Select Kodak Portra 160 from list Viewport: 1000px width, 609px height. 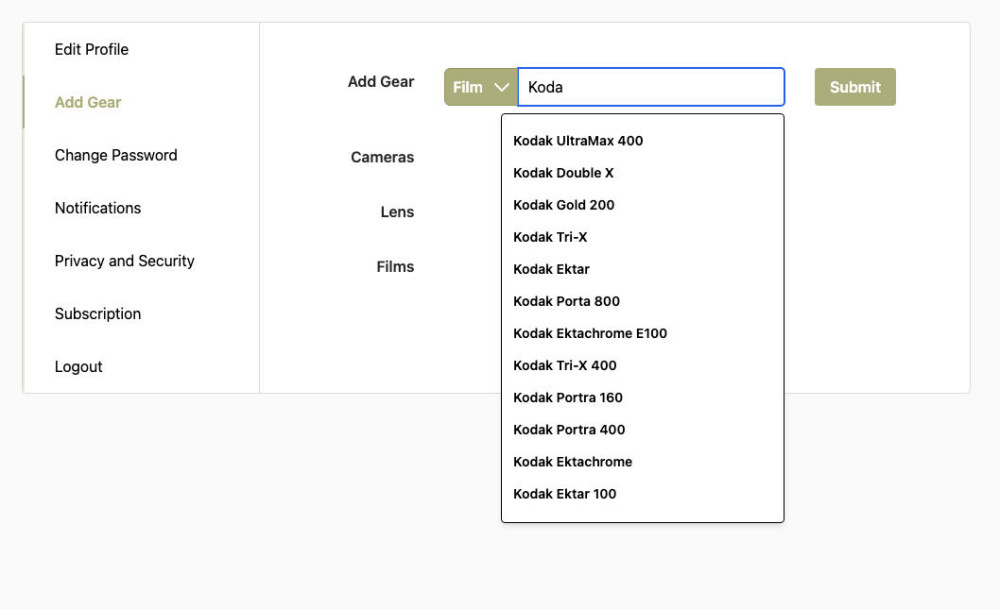568,397
